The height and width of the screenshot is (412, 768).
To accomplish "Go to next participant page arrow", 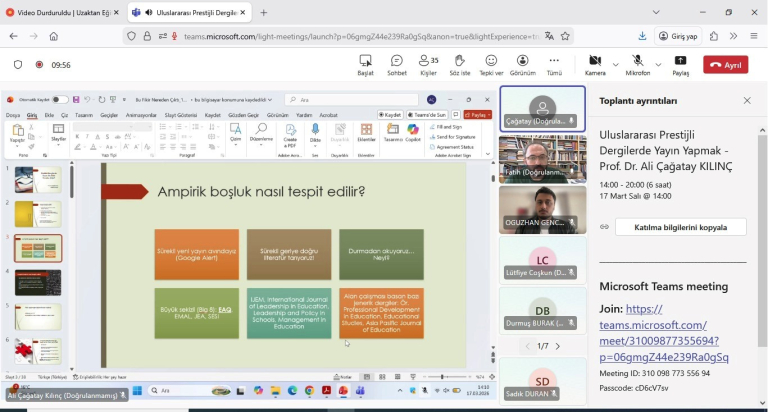I will point(557,346).
